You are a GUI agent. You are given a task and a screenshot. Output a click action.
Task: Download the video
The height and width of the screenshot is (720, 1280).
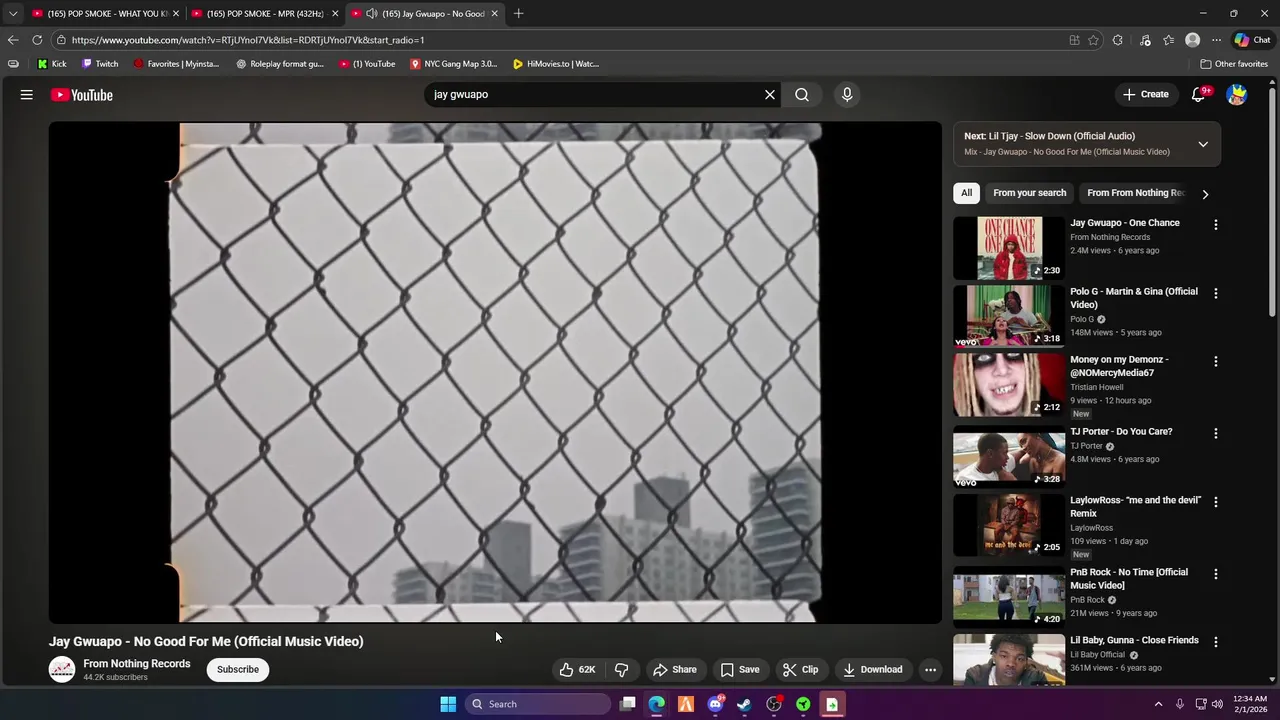872,670
